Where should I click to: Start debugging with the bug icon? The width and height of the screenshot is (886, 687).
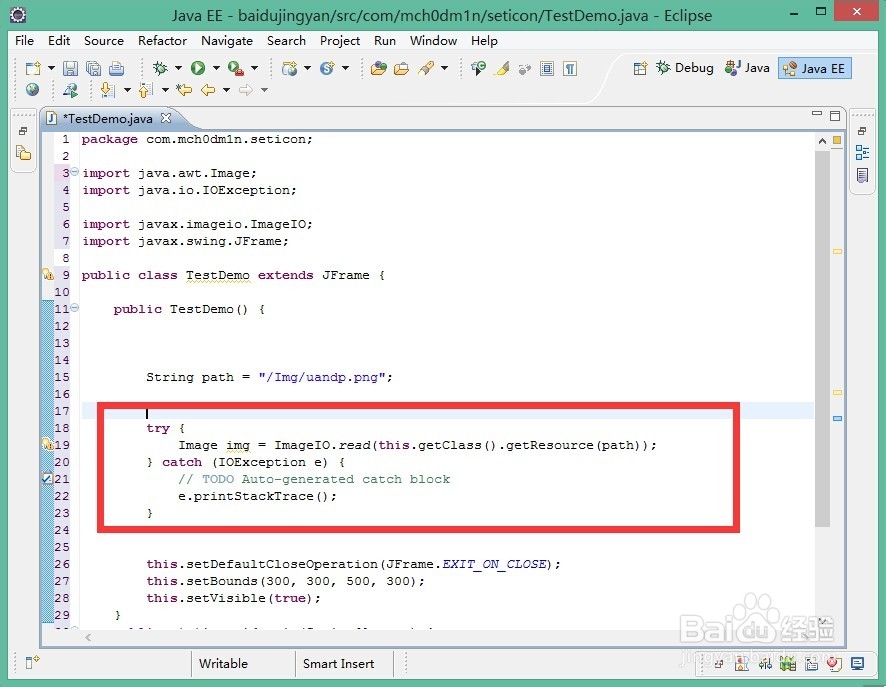pos(160,68)
